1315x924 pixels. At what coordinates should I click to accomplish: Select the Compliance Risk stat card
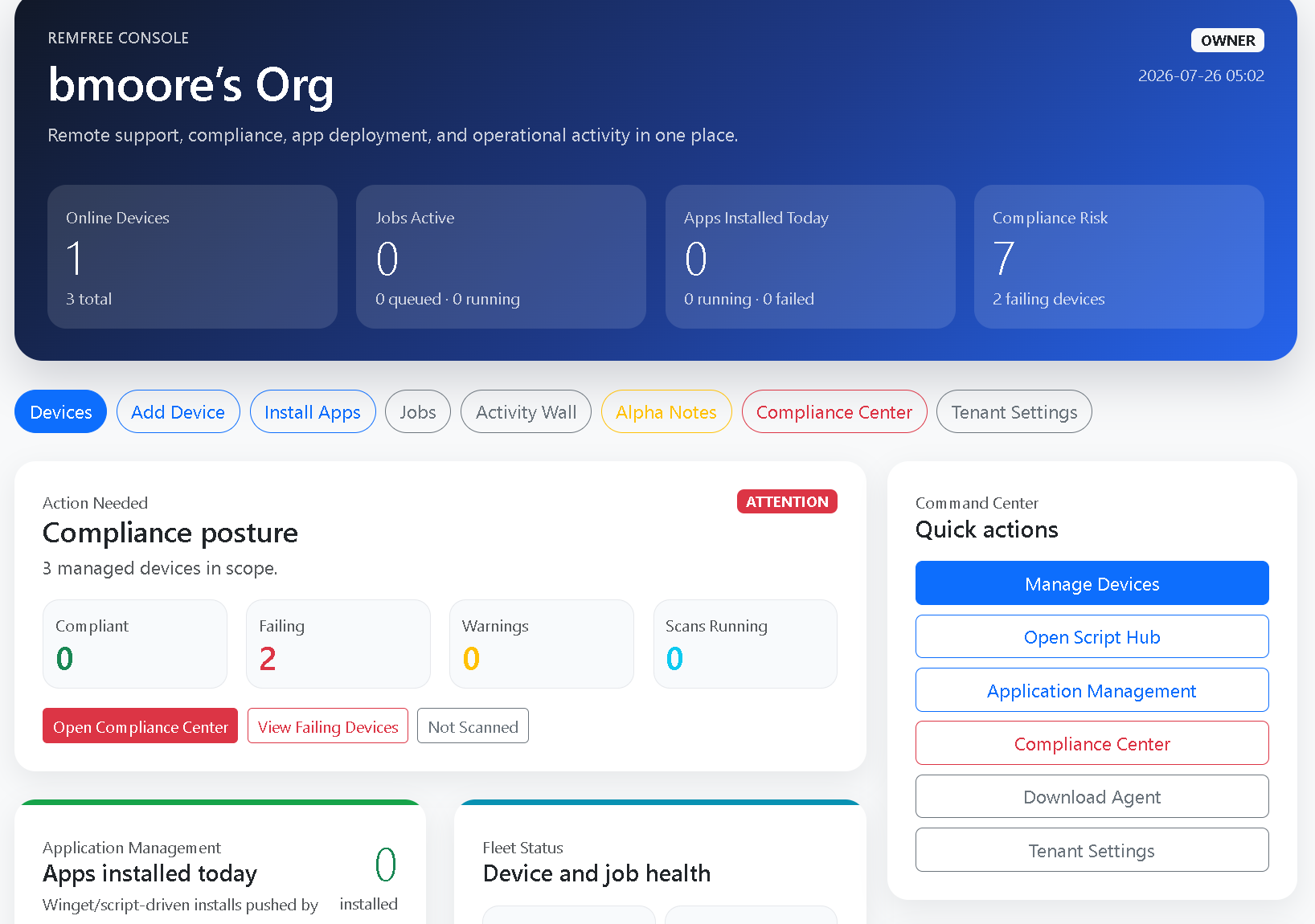pos(1119,256)
